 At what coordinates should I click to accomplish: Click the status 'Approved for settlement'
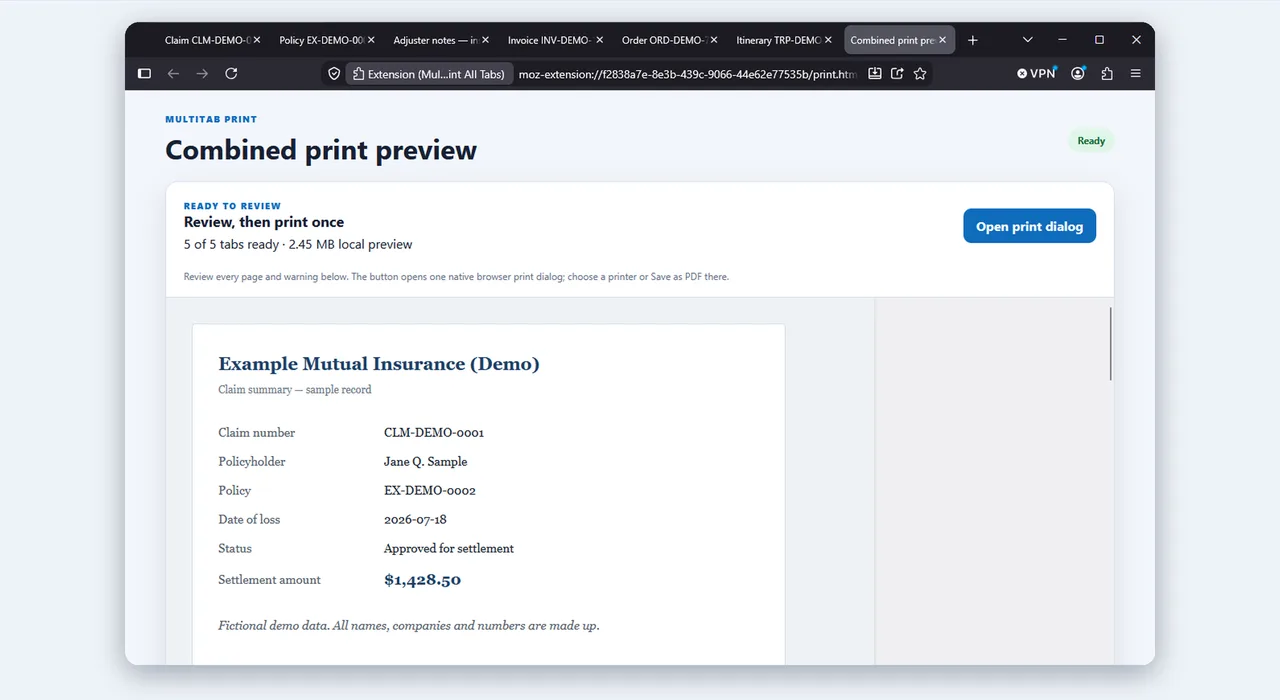click(x=449, y=549)
